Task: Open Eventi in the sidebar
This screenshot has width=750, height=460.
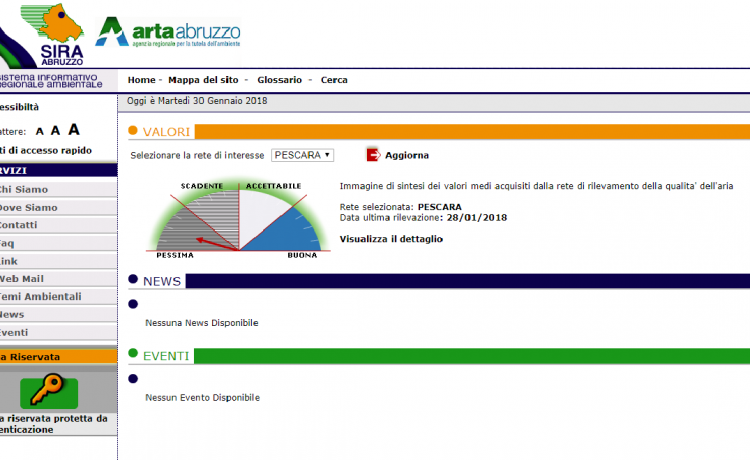Action: pos(14,332)
